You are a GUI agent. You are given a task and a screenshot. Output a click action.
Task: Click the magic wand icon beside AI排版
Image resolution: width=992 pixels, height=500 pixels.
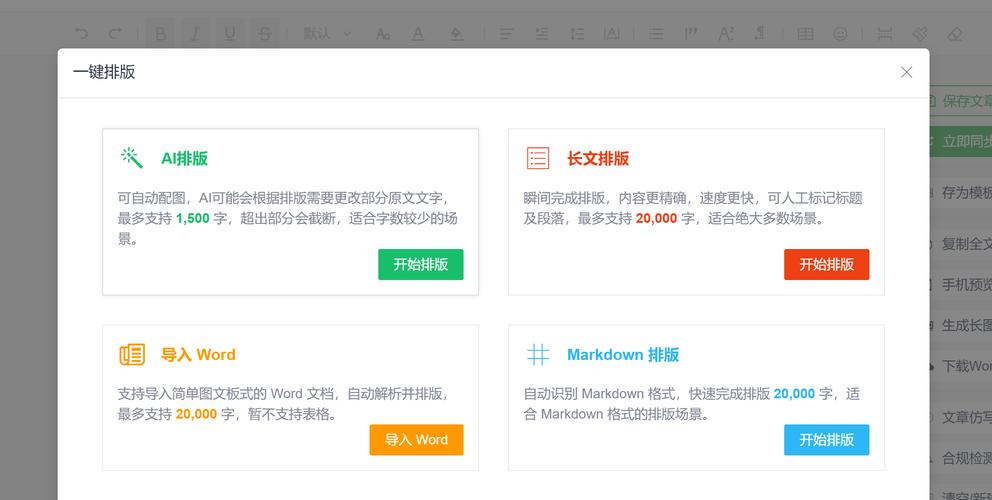(x=132, y=158)
